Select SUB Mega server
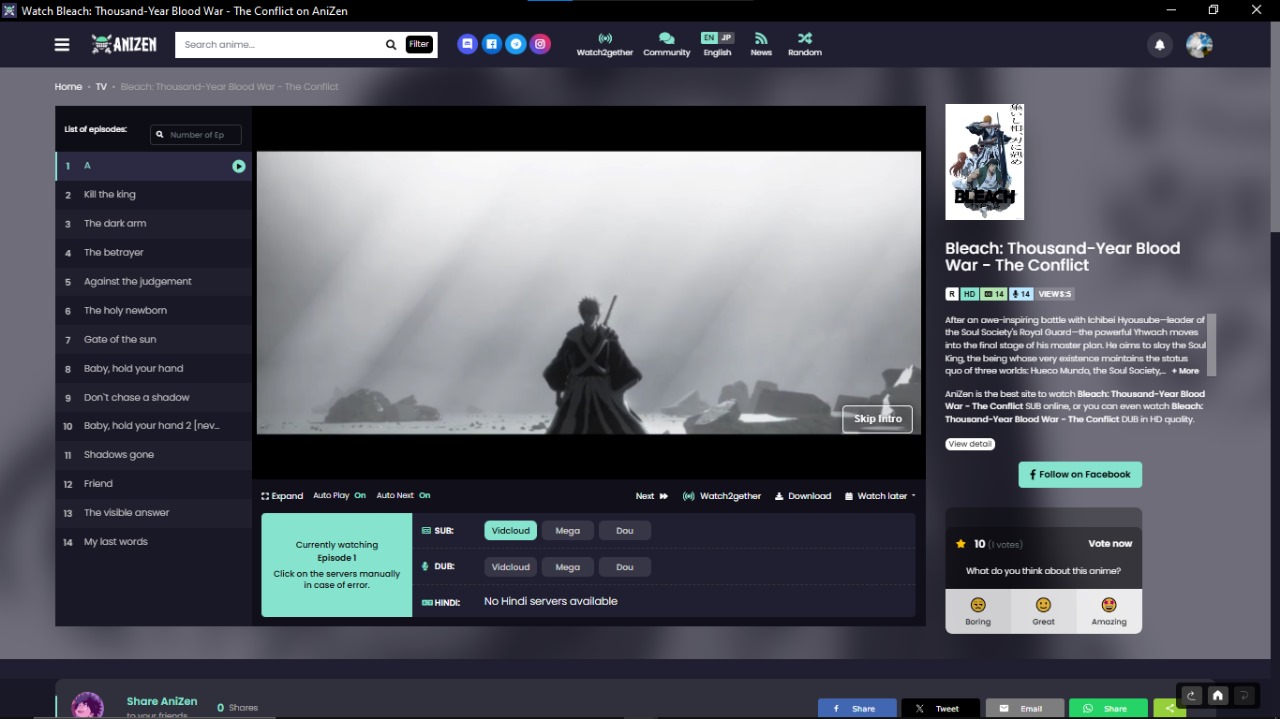 tap(567, 531)
